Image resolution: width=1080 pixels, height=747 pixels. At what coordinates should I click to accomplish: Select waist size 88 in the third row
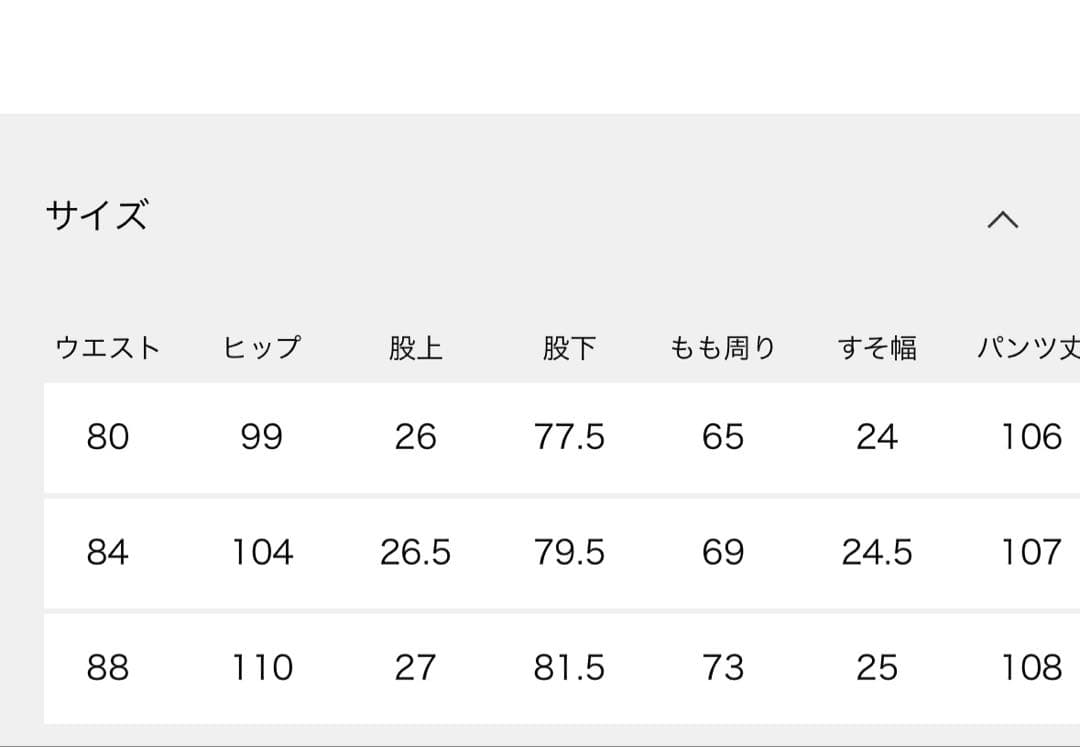point(109,667)
